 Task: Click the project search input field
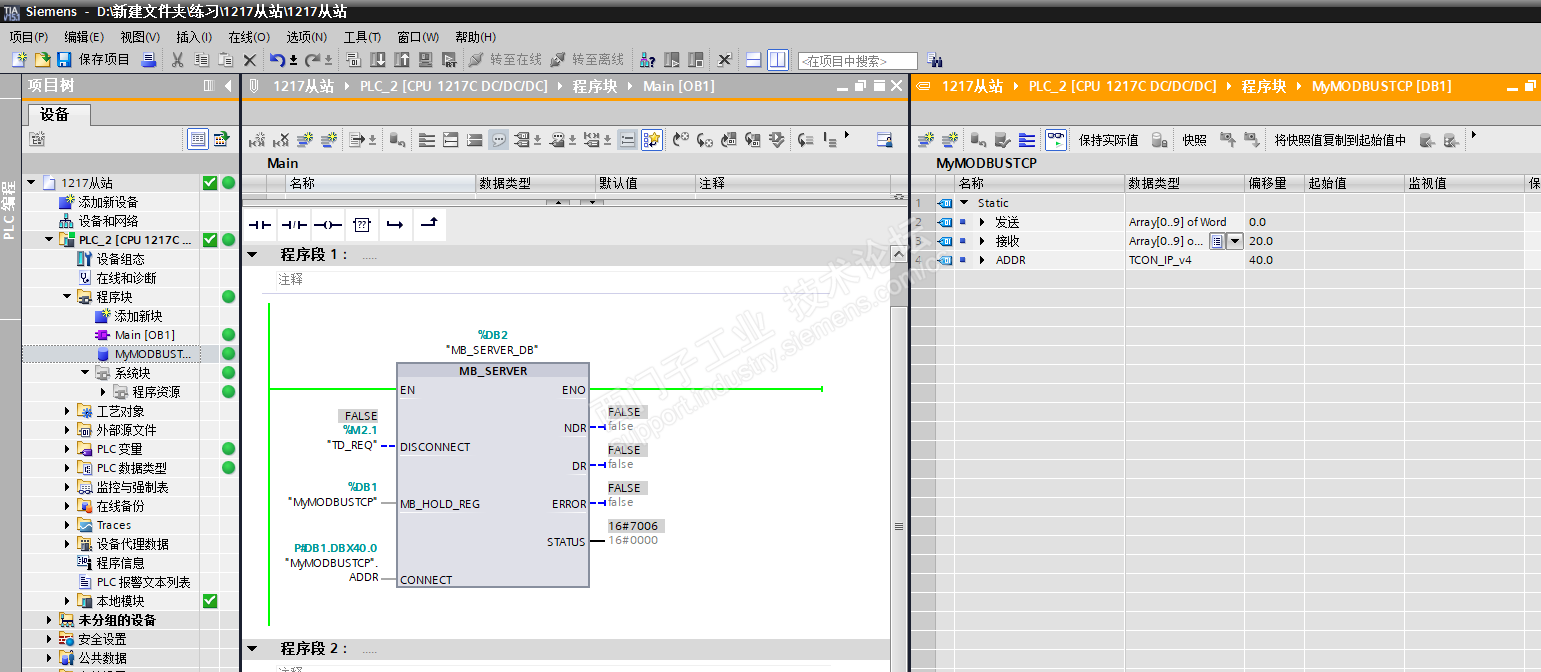[857, 61]
